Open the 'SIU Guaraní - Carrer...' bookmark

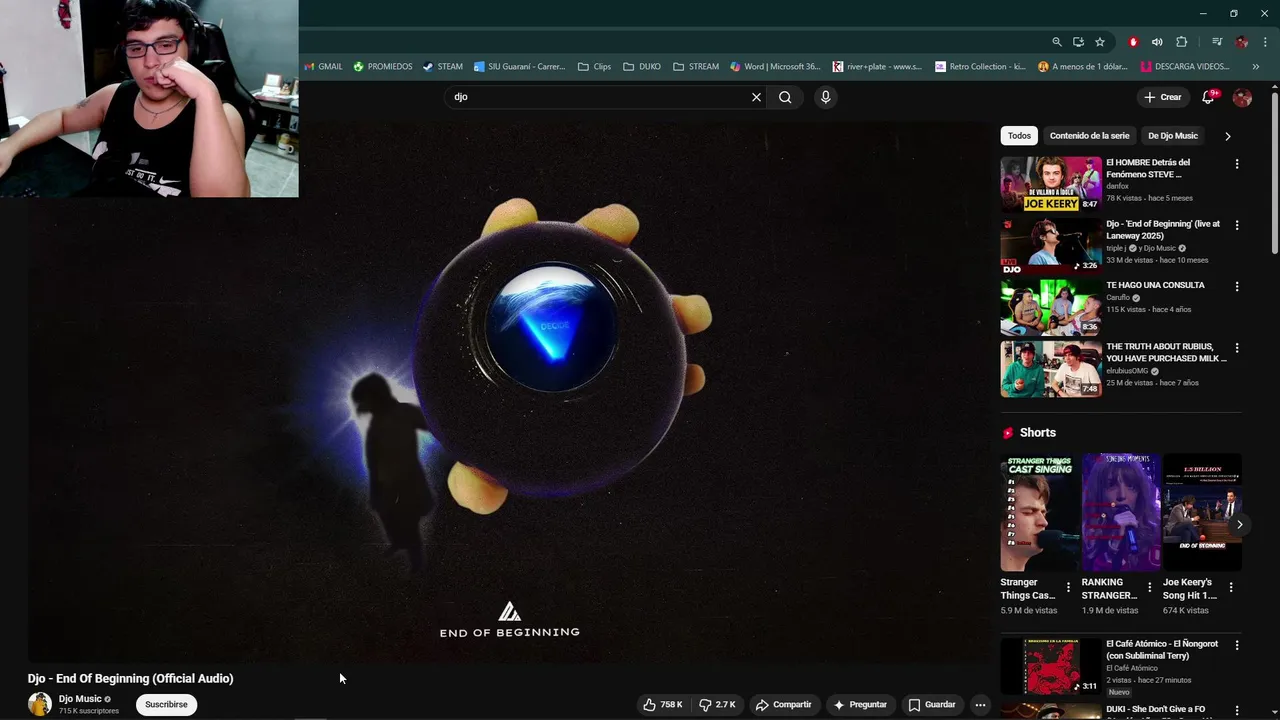point(520,67)
